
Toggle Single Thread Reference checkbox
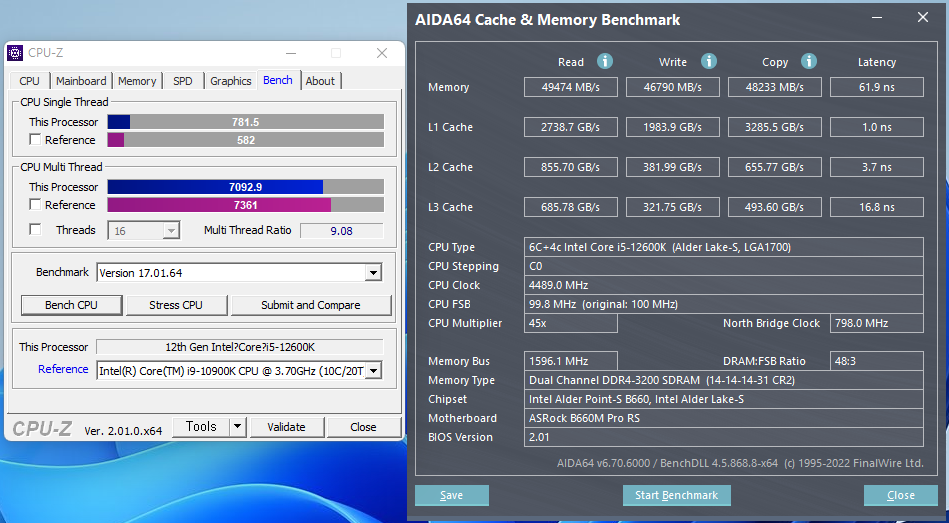pyautogui.click(x=35, y=140)
